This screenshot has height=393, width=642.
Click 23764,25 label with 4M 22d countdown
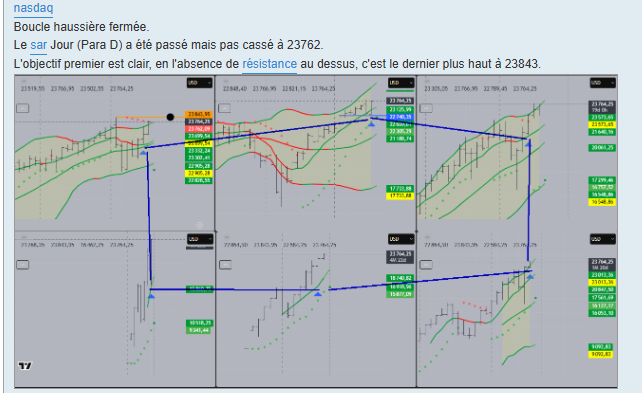[400, 257]
